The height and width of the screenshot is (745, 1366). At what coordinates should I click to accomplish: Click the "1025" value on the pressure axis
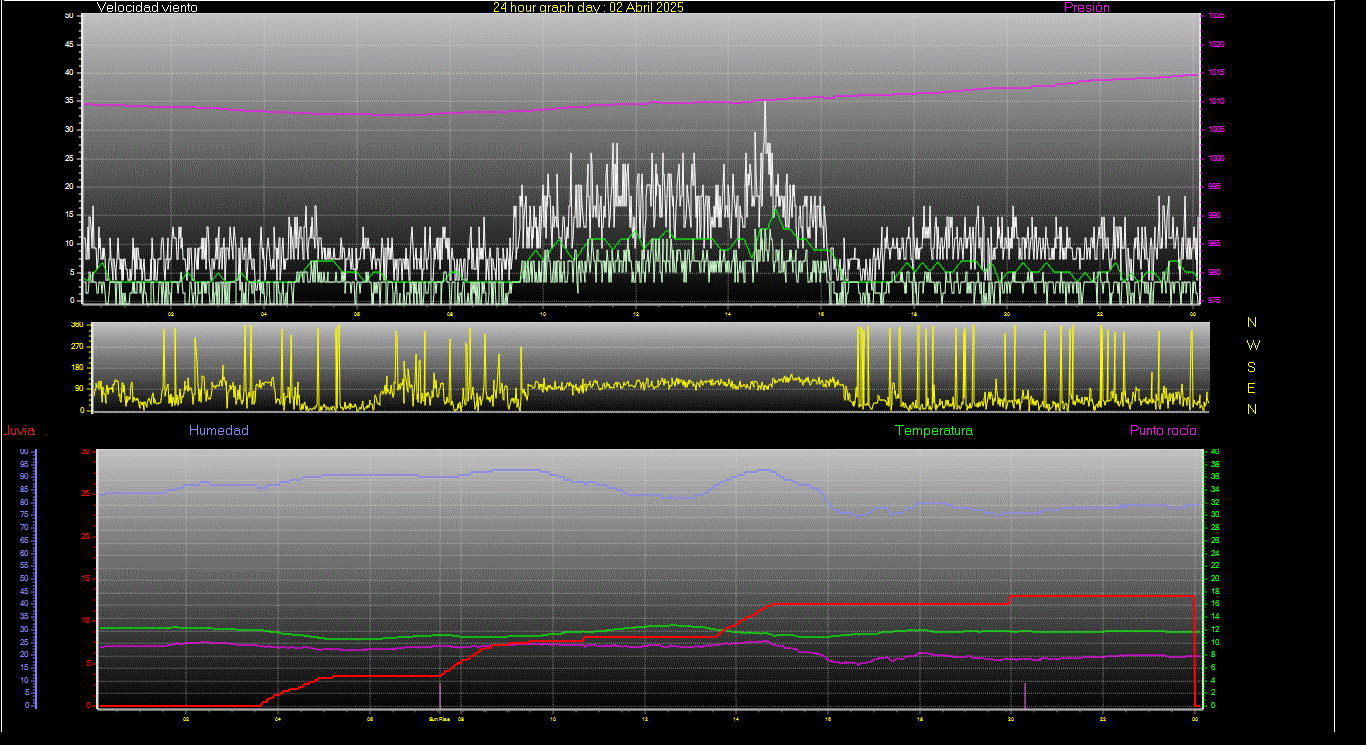coord(1215,16)
